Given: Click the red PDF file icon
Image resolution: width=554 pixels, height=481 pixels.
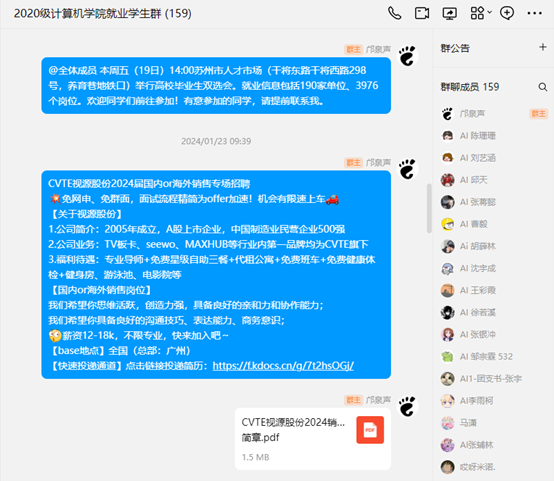Looking at the screenshot, I should click(370, 430).
